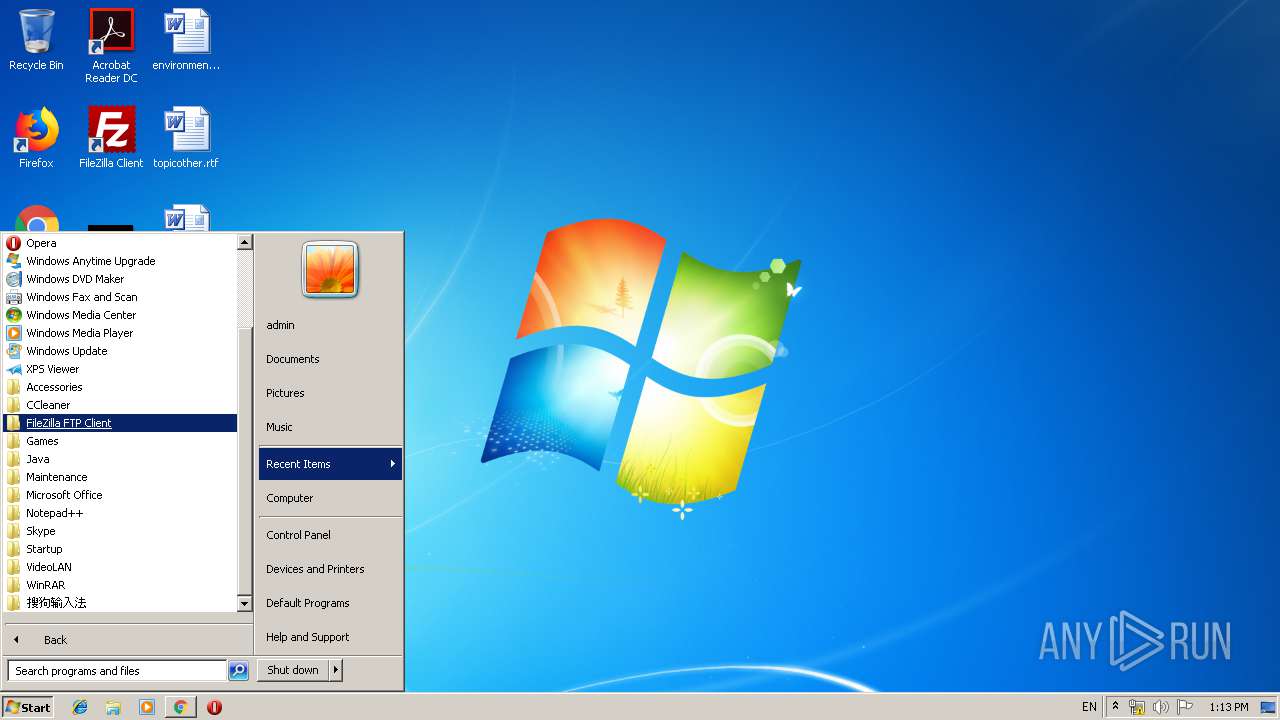
Task: Click EN language indicator
Action: tap(1089, 707)
